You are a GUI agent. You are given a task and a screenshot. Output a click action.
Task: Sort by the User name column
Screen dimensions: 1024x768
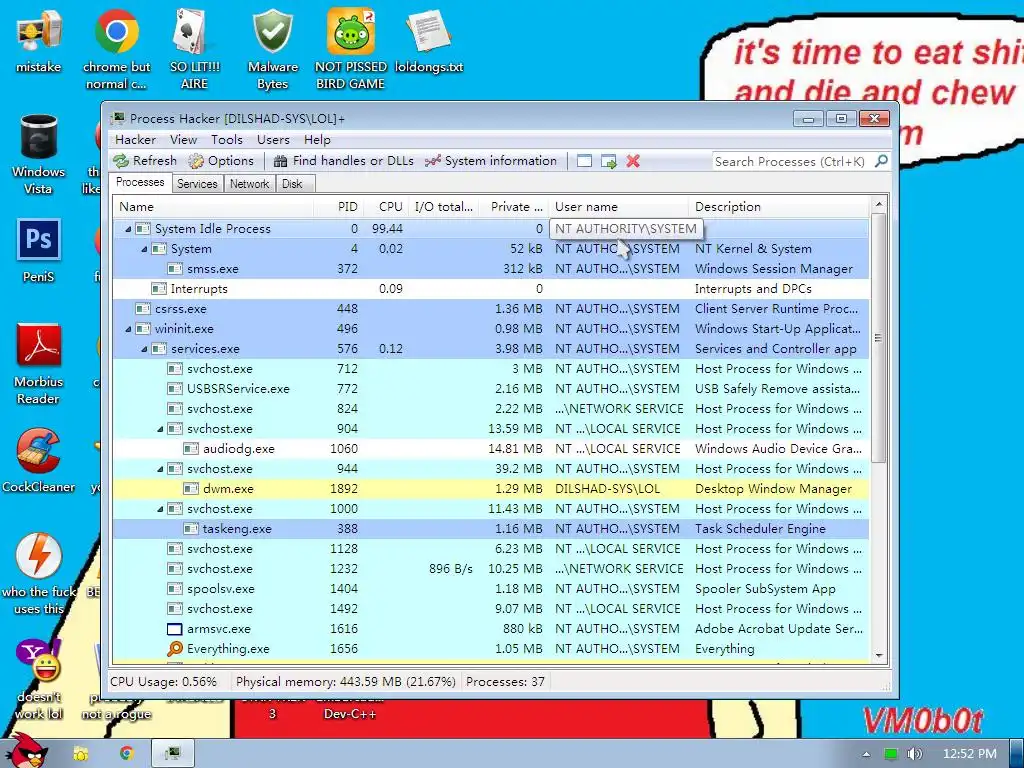tap(619, 207)
